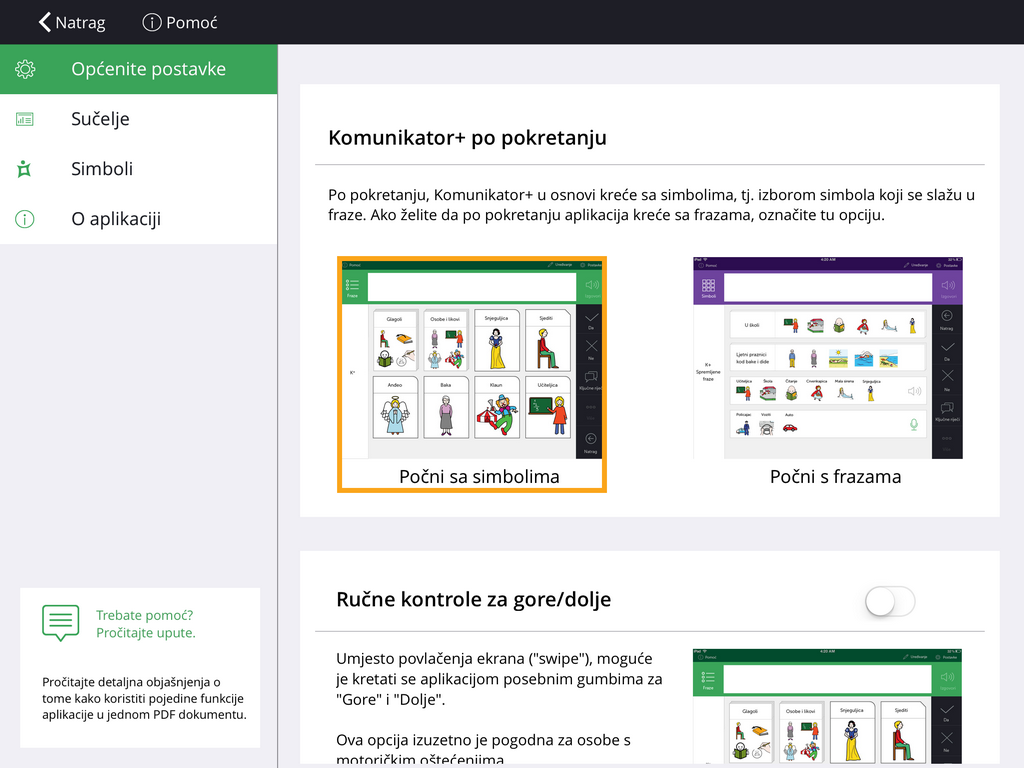
Task: Open the Simboli settings section
Action: pyautogui.click(x=138, y=168)
